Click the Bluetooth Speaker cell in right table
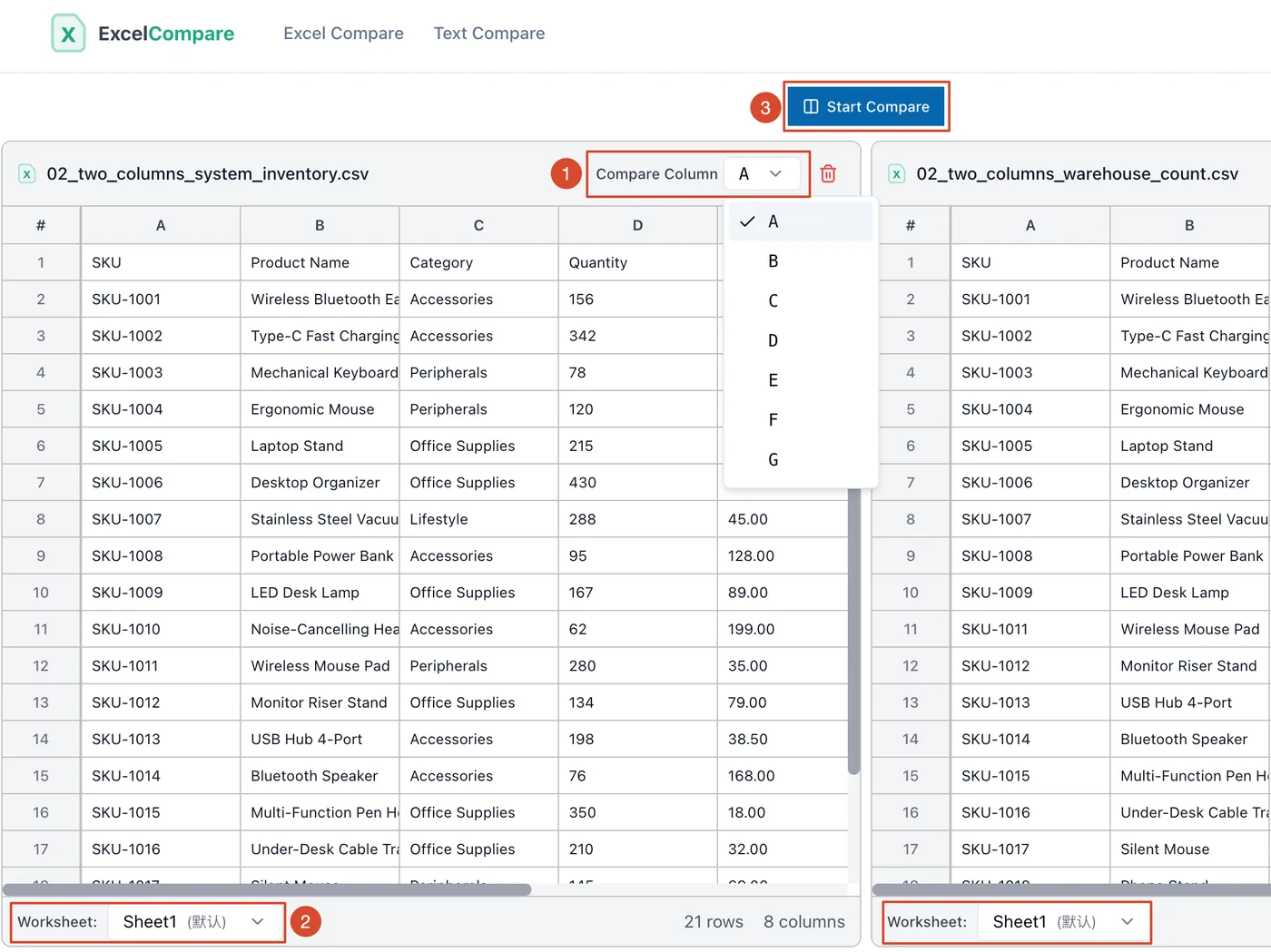 [1189, 740]
